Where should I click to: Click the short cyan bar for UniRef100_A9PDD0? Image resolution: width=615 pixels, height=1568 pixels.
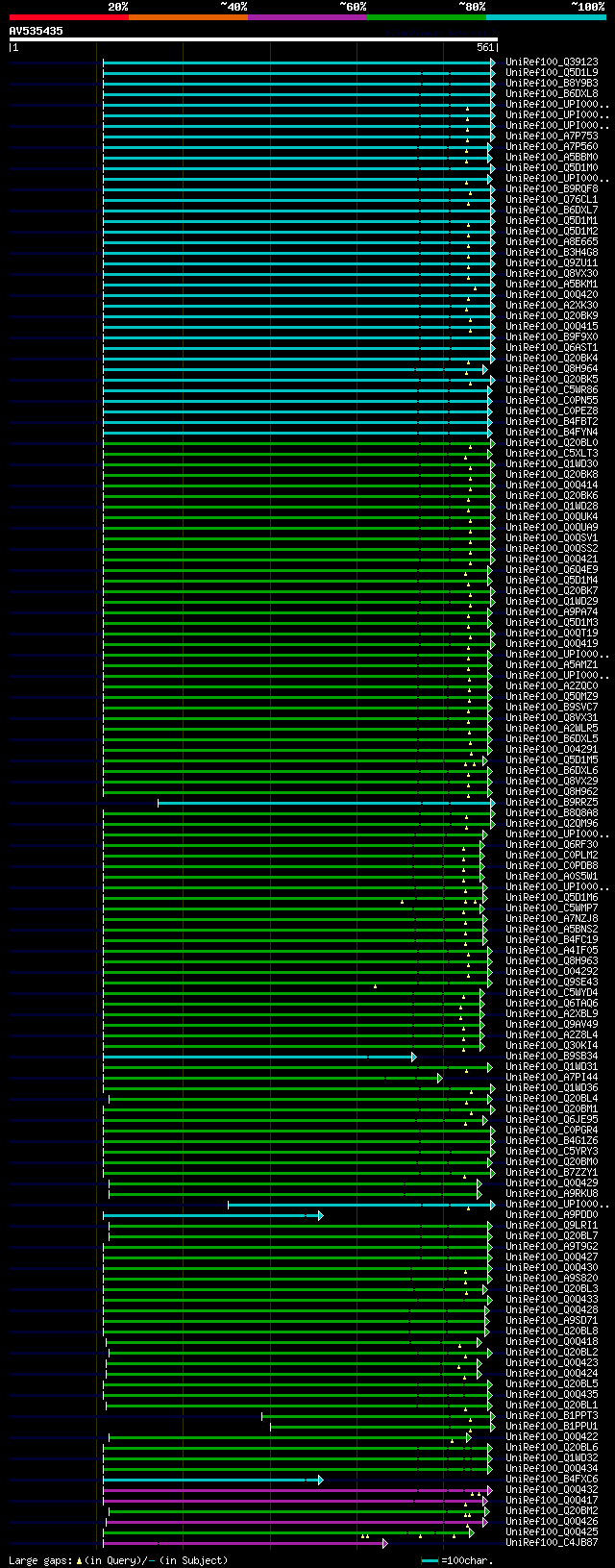[213, 1215]
